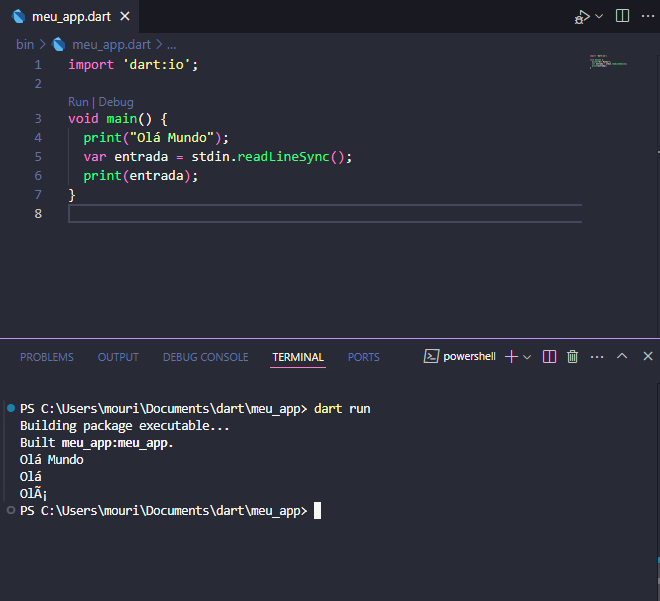The height and width of the screenshot is (601, 660).
Task: Expand the breadcrumb ellipsis symbol list
Action: click(172, 45)
